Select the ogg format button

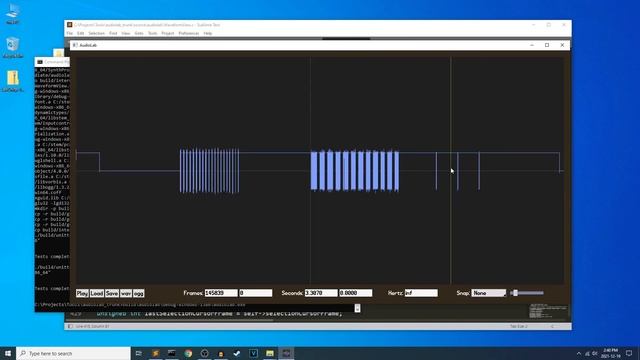(x=139, y=293)
